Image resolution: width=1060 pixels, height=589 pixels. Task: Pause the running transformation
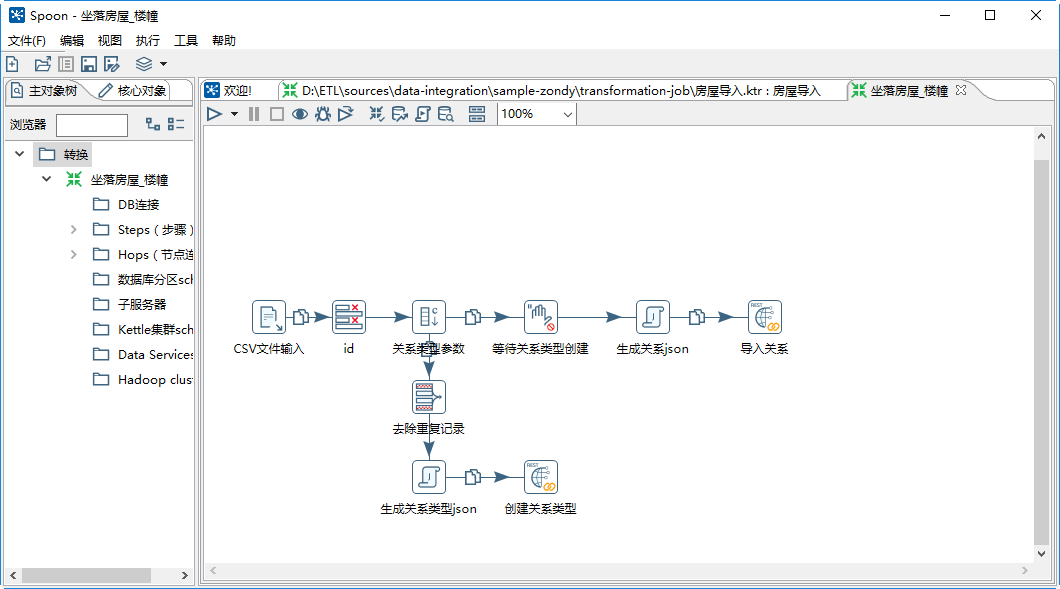pos(254,114)
